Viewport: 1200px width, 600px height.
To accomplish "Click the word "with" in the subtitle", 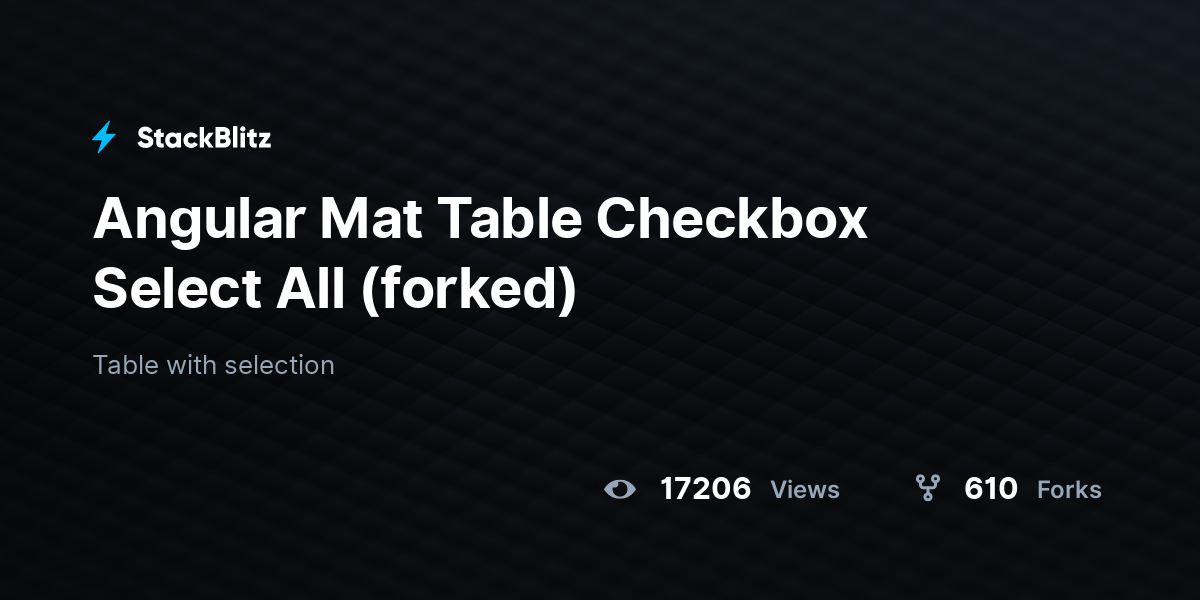I will [x=191, y=365].
